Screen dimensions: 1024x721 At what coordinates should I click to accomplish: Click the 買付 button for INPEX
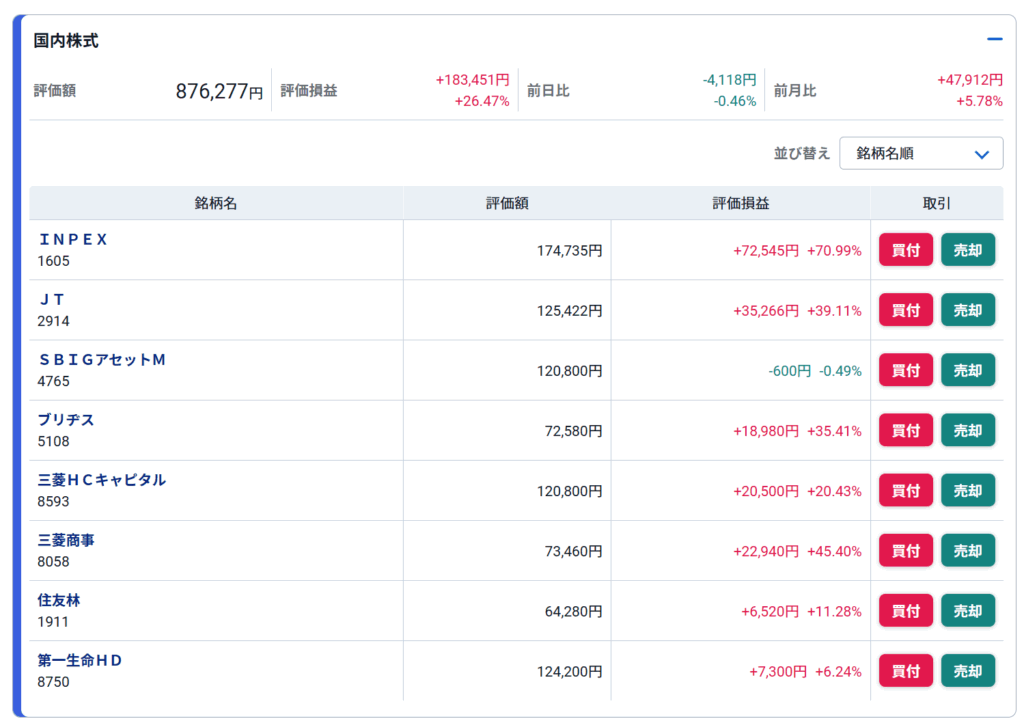pos(905,250)
